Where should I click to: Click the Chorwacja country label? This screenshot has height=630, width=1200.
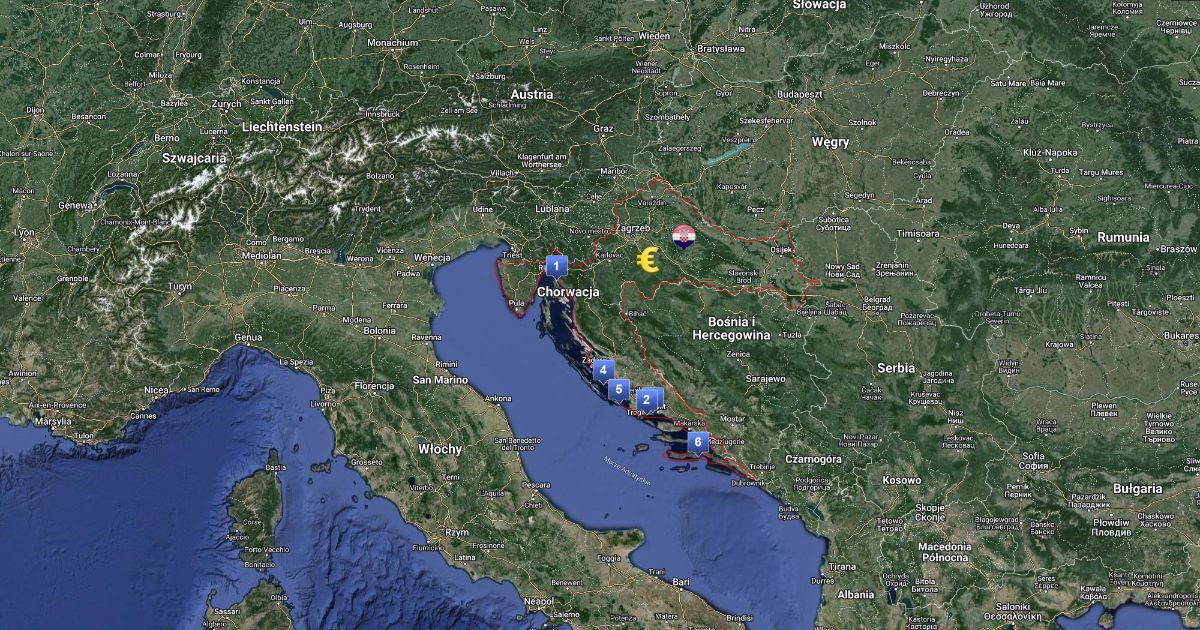pyautogui.click(x=568, y=292)
